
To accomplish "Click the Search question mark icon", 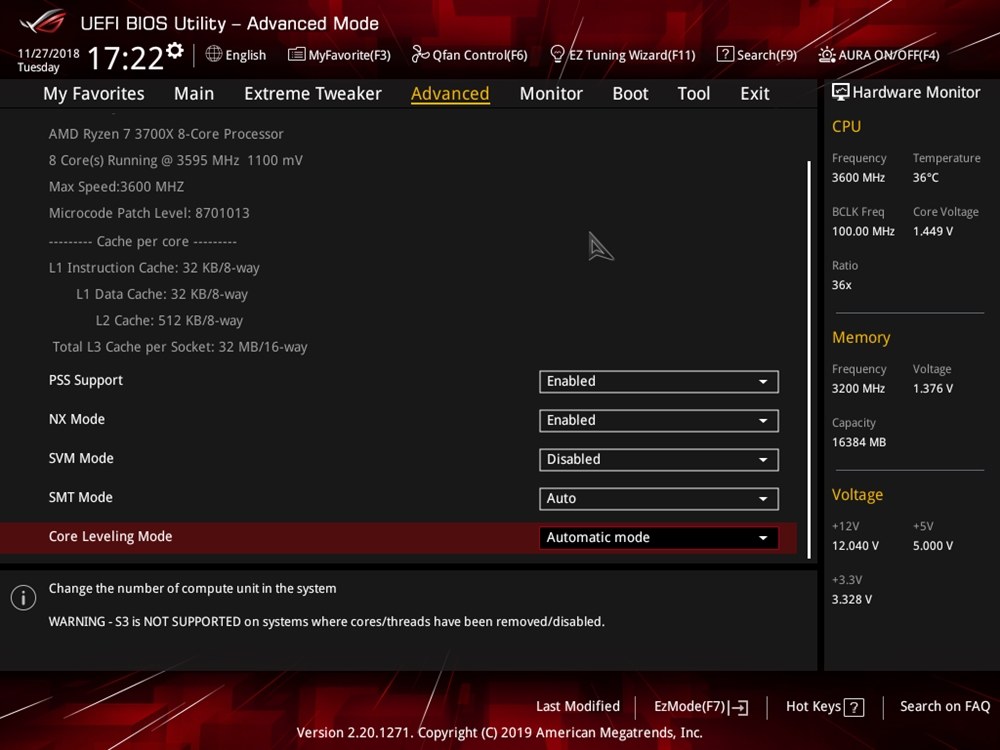I will (724, 54).
